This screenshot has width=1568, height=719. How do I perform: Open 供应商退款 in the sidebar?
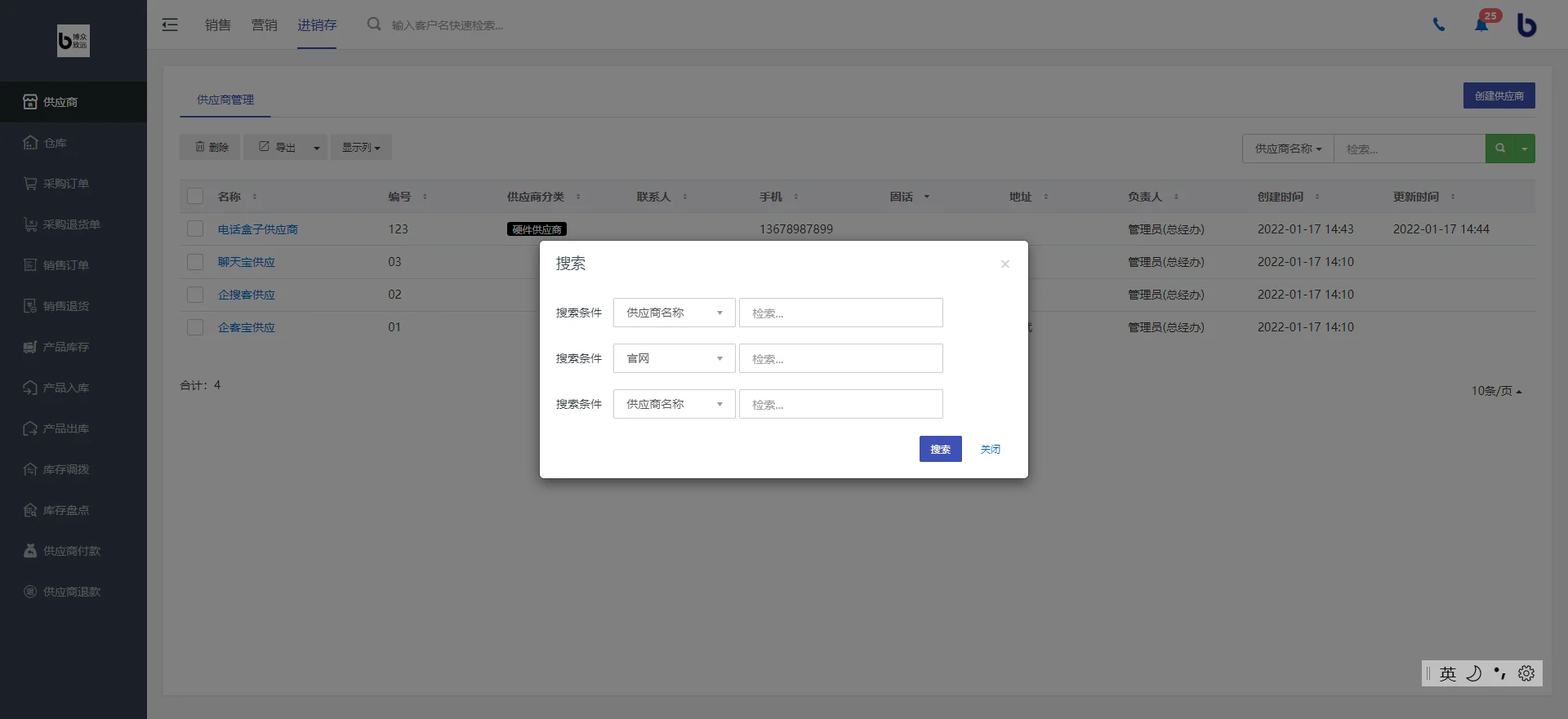pos(73,592)
